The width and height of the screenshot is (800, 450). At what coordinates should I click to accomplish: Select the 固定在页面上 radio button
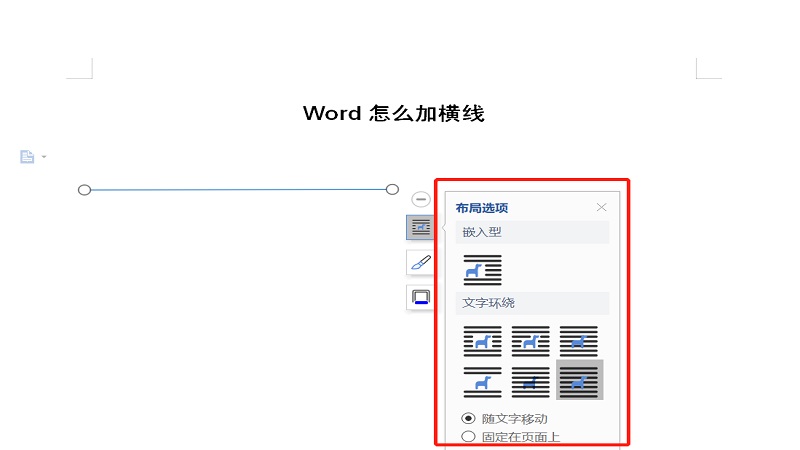(x=468, y=437)
